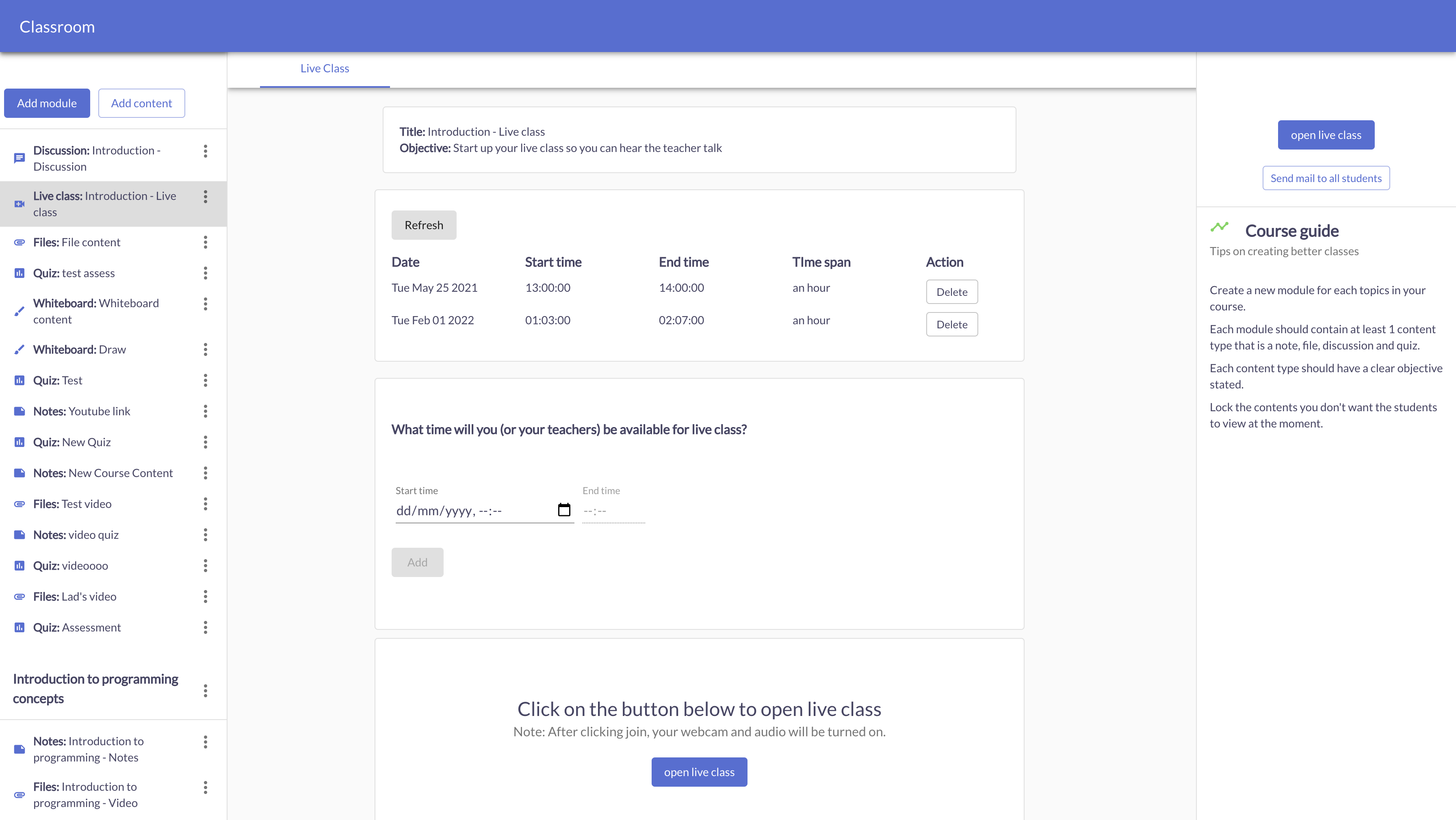Image resolution: width=1456 pixels, height=820 pixels.
Task: Open three-dot menu for Files: File content
Action: (x=205, y=242)
